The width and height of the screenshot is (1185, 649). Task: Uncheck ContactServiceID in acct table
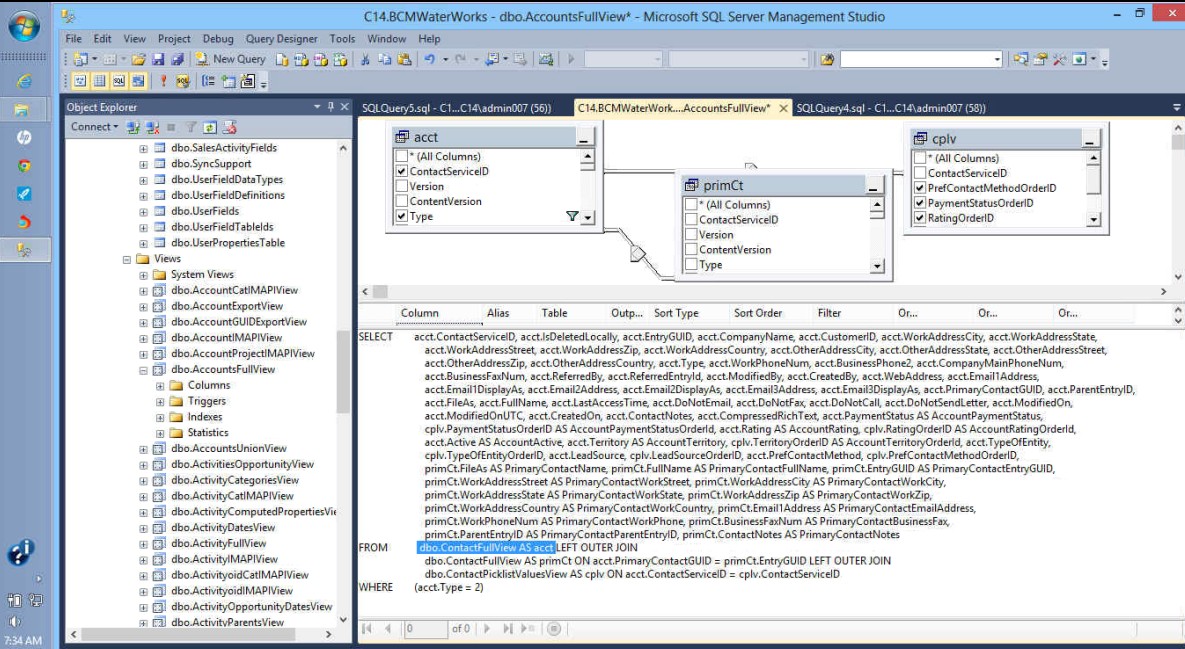(401, 172)
